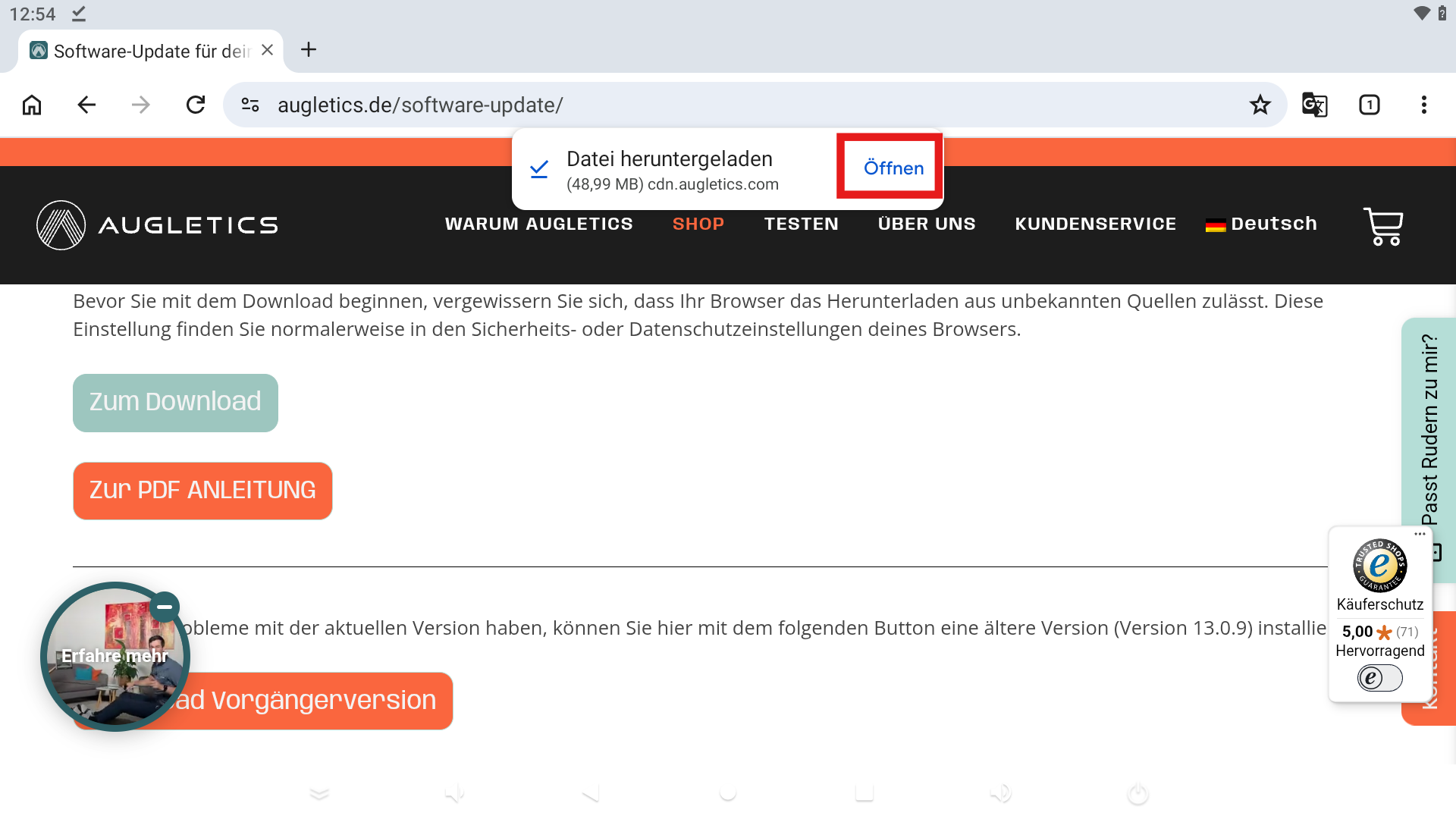Reload the Augletics page
Screen dimensions: 1456x819
[196, 105]
